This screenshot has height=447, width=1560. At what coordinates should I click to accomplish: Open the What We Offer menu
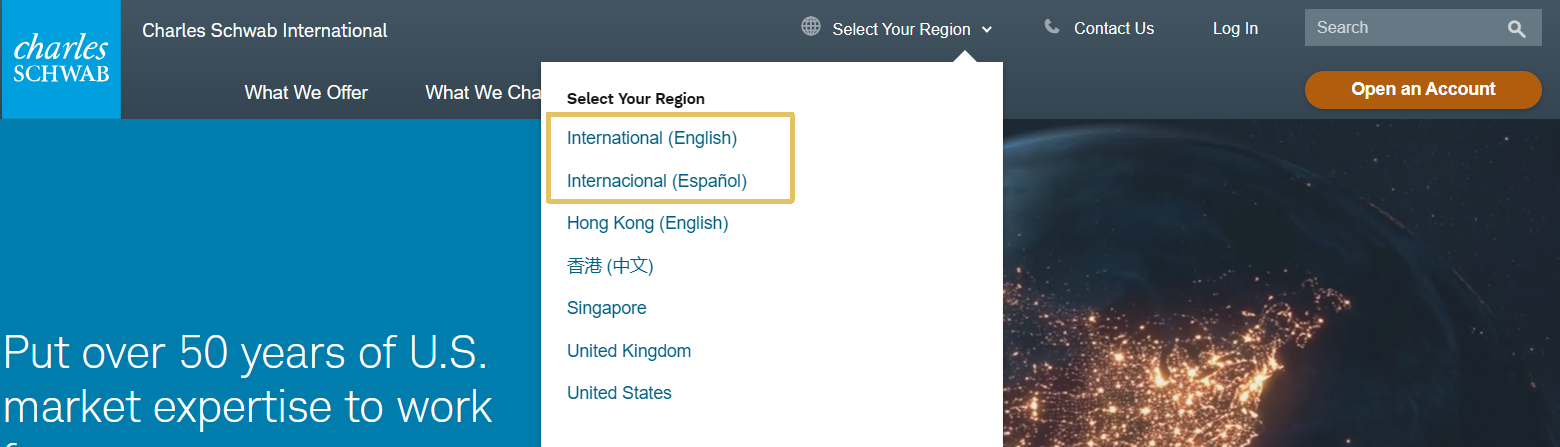[x=306, y=93]
